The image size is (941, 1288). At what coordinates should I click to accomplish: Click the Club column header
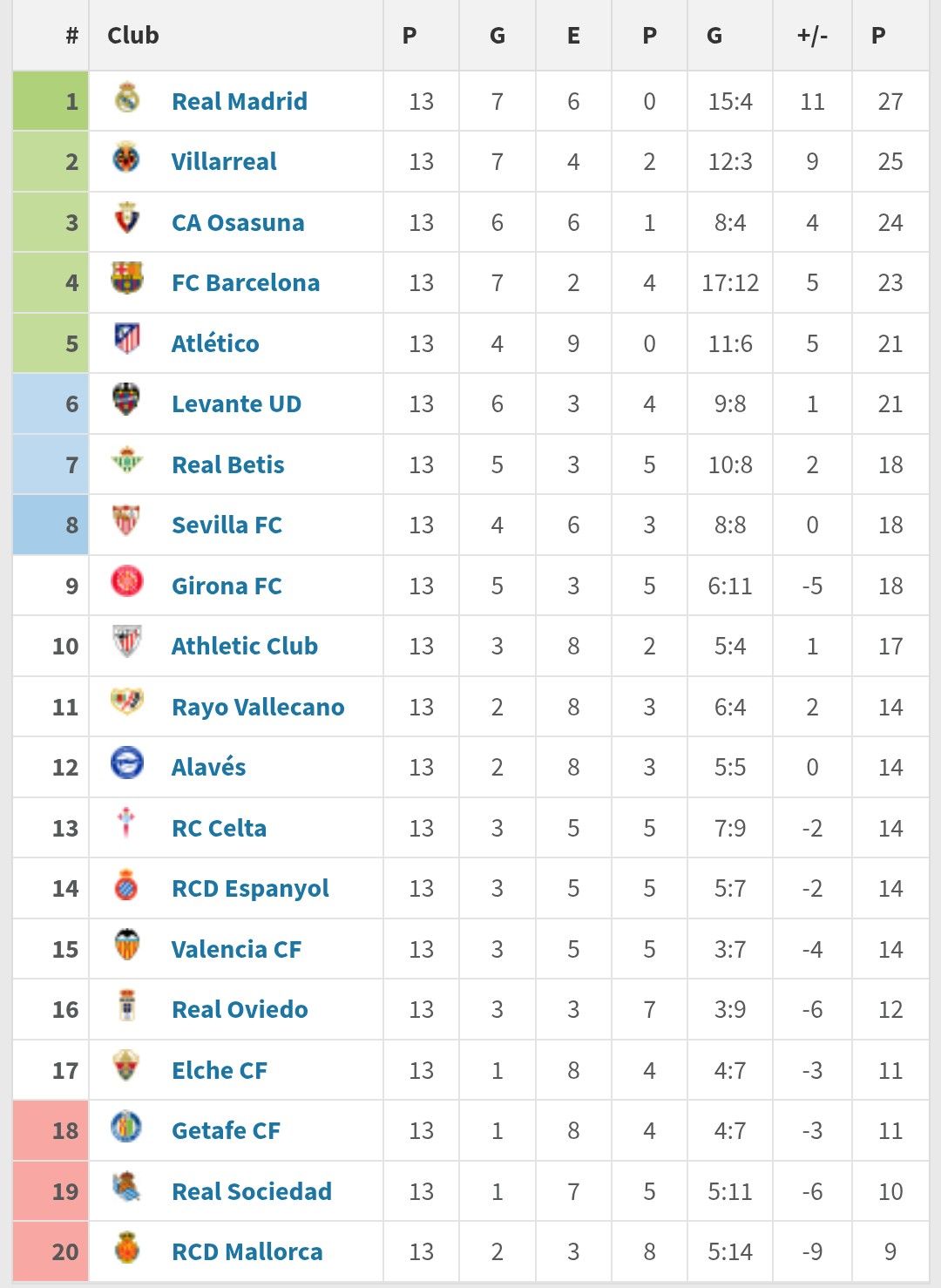pos(133,36)
